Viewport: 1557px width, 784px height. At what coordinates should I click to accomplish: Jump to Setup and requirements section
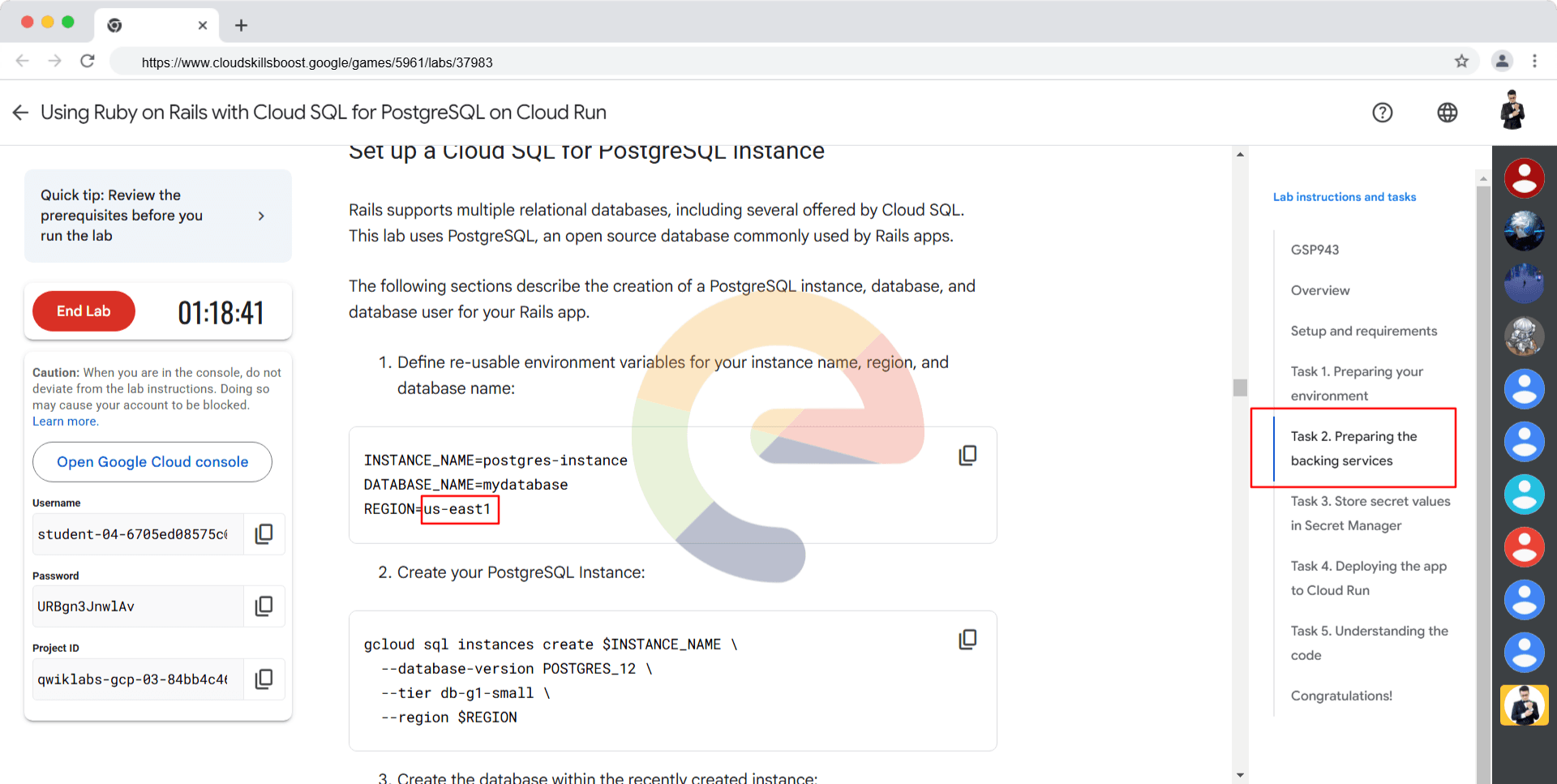(x=1364, y=331)
